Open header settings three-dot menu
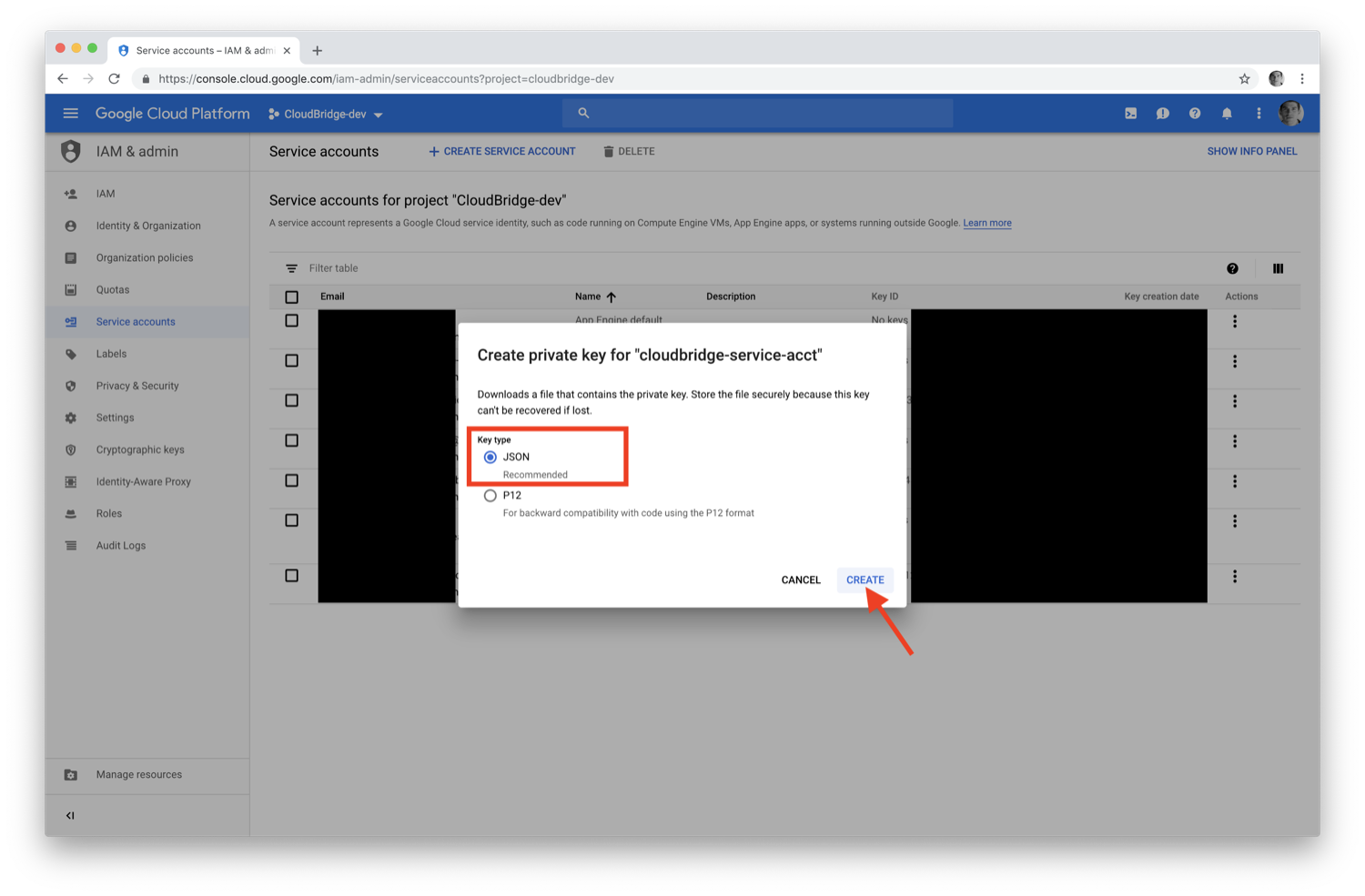 tap(1259, 114)
